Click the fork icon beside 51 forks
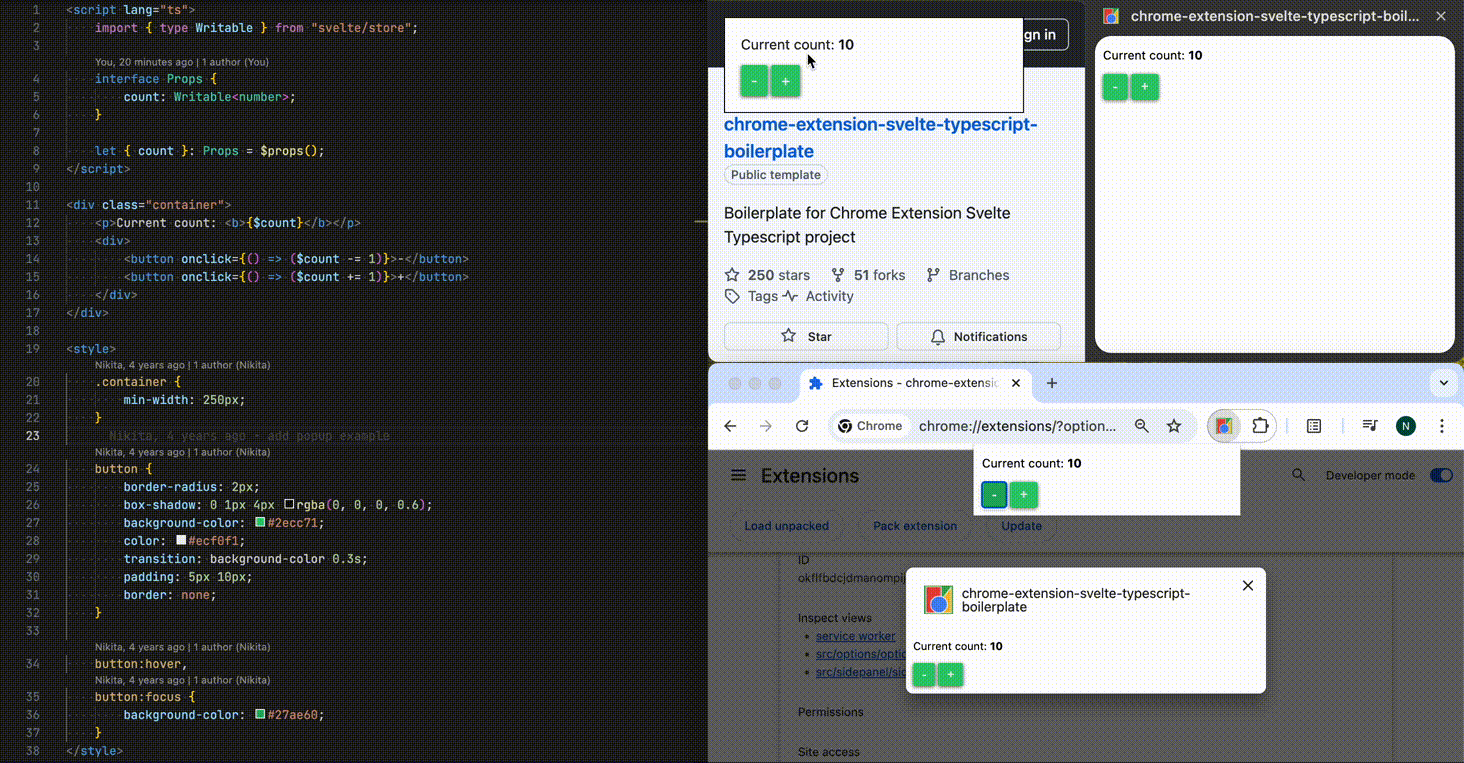This screenshot has width=1464, height=763. point(838,275)
